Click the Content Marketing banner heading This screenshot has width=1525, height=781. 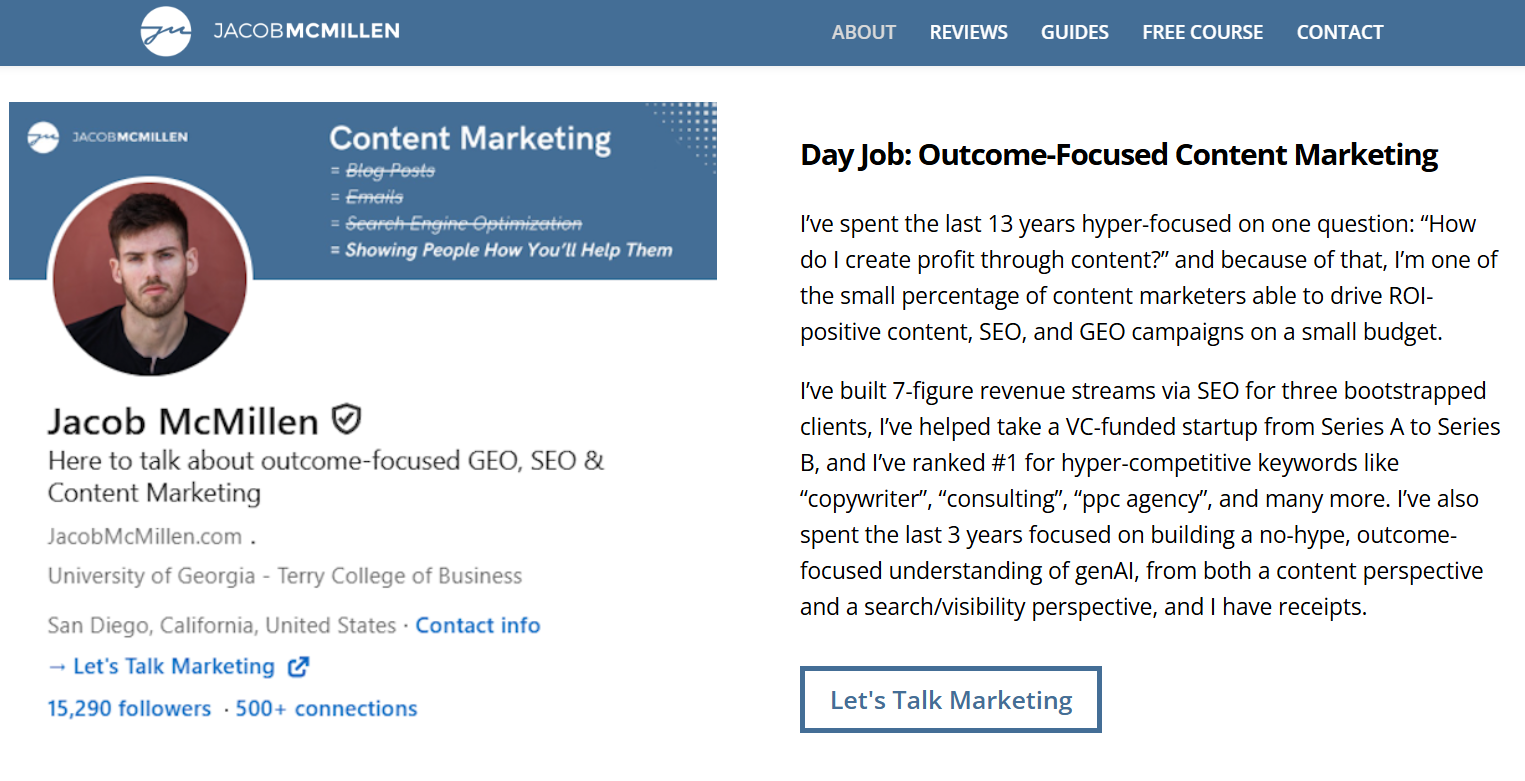(x=470, y=139)
